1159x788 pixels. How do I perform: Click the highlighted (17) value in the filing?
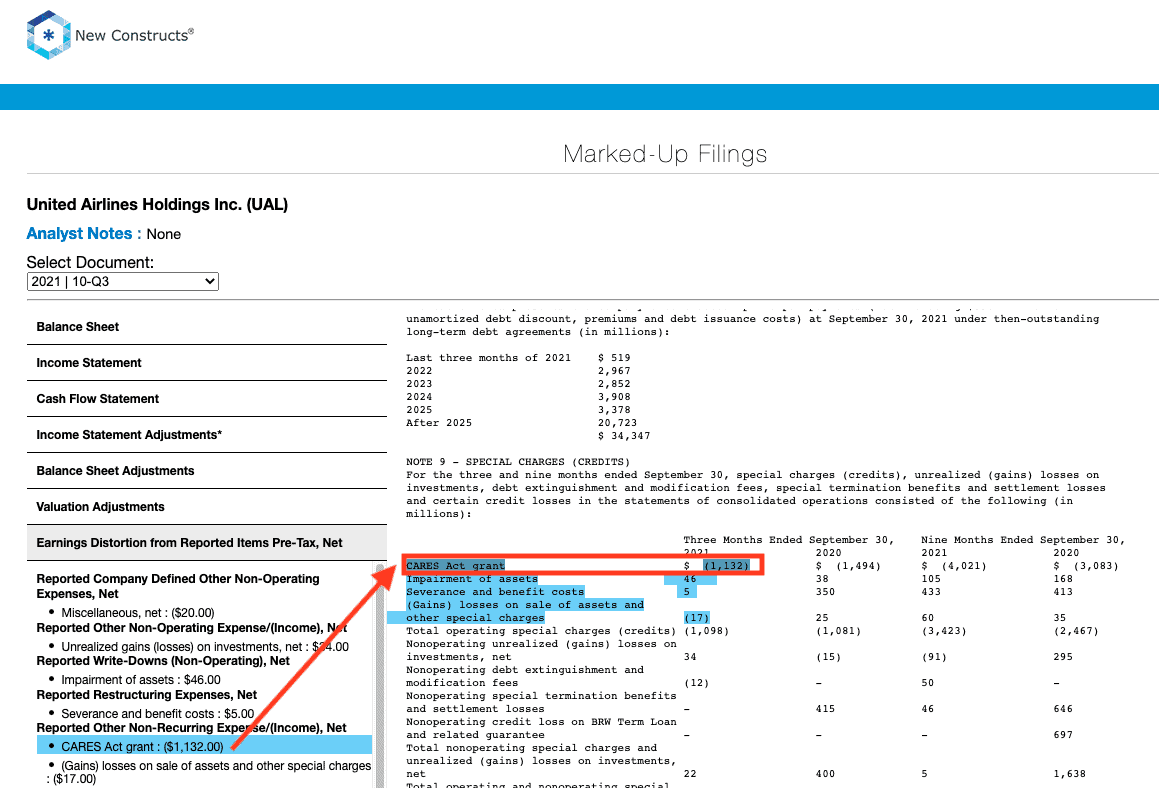click(696, 617)
